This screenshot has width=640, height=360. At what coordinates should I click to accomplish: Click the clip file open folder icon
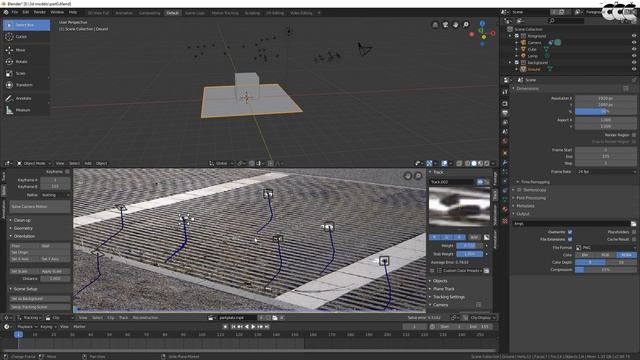[275, 318]
